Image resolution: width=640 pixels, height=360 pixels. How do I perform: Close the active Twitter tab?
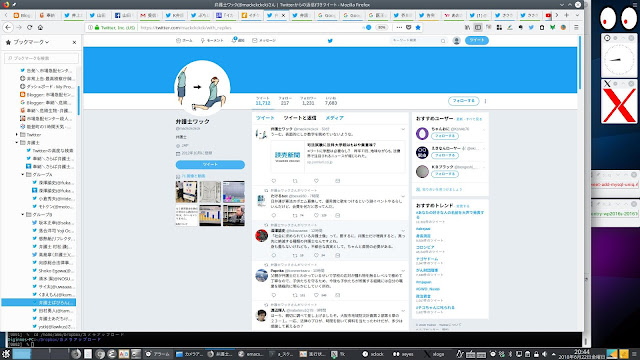pyautogui.click(x=283, y=15)
